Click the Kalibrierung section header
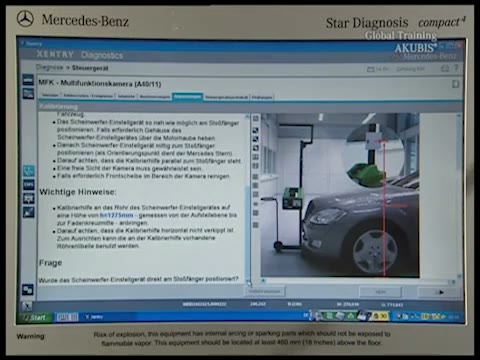This screenshot has width=480, height=360. point(59,107)
